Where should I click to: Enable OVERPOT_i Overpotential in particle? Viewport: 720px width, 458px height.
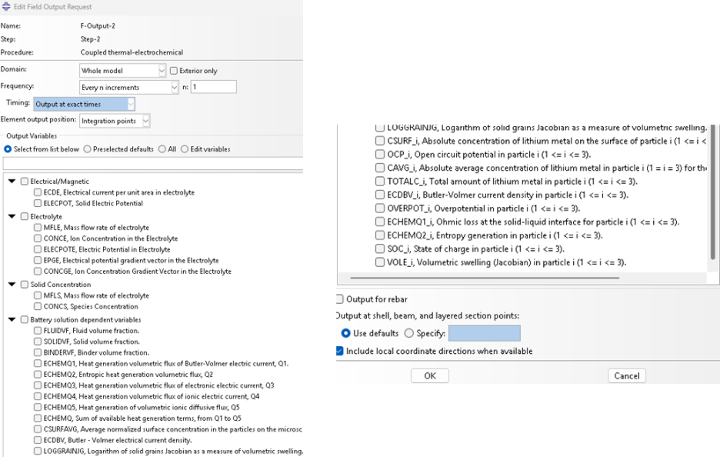tap(380, 208)
